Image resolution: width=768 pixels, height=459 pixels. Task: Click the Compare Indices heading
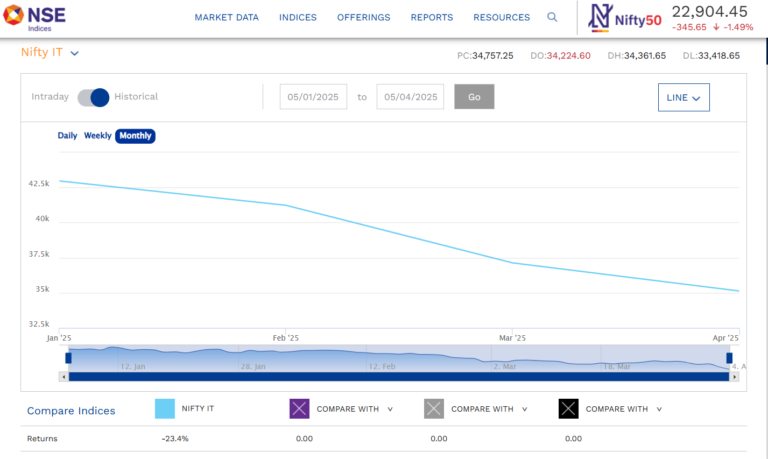pyautogui.click(x=71, y=411)
